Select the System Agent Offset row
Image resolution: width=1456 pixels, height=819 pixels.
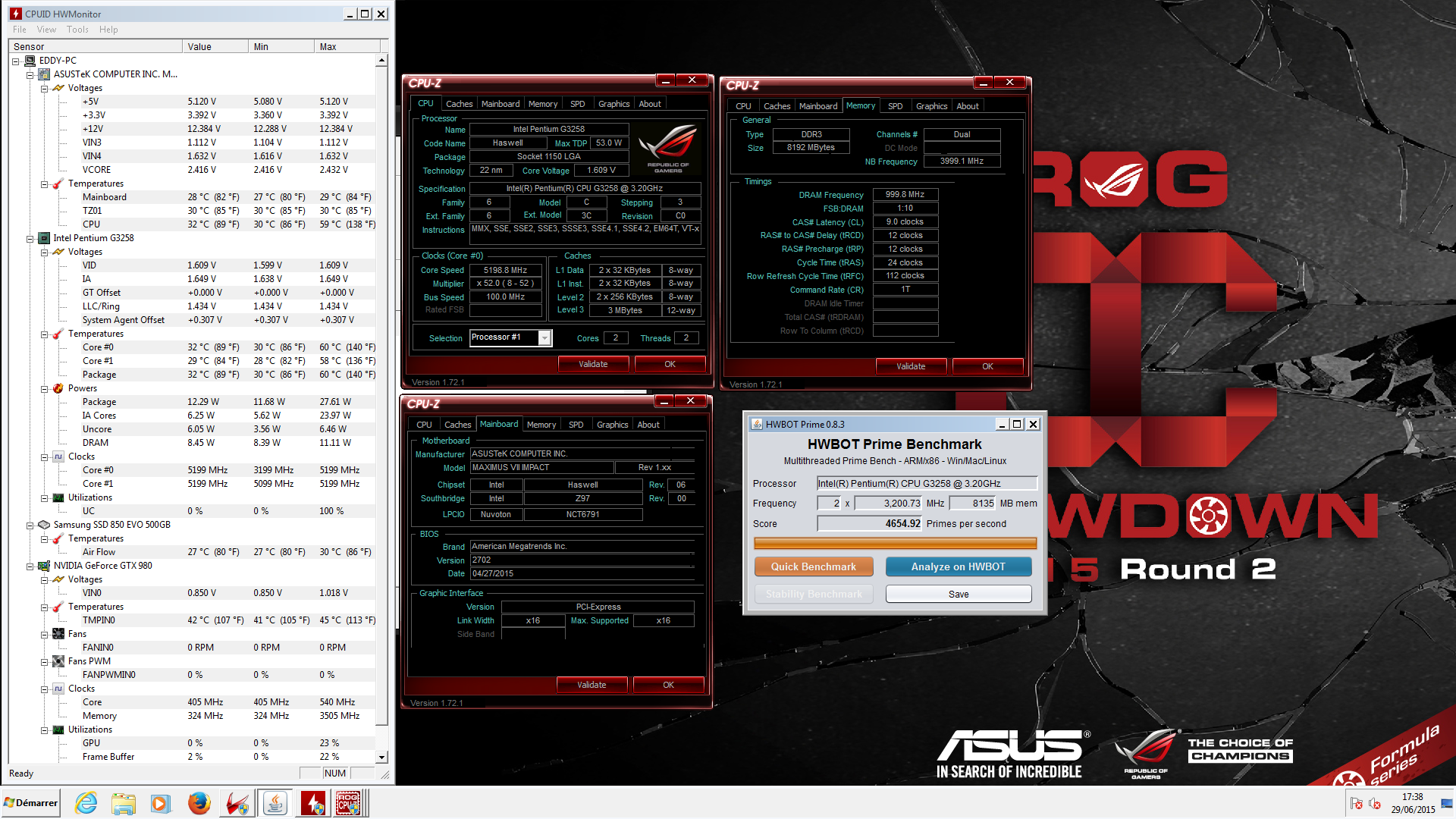pos(192,320)
